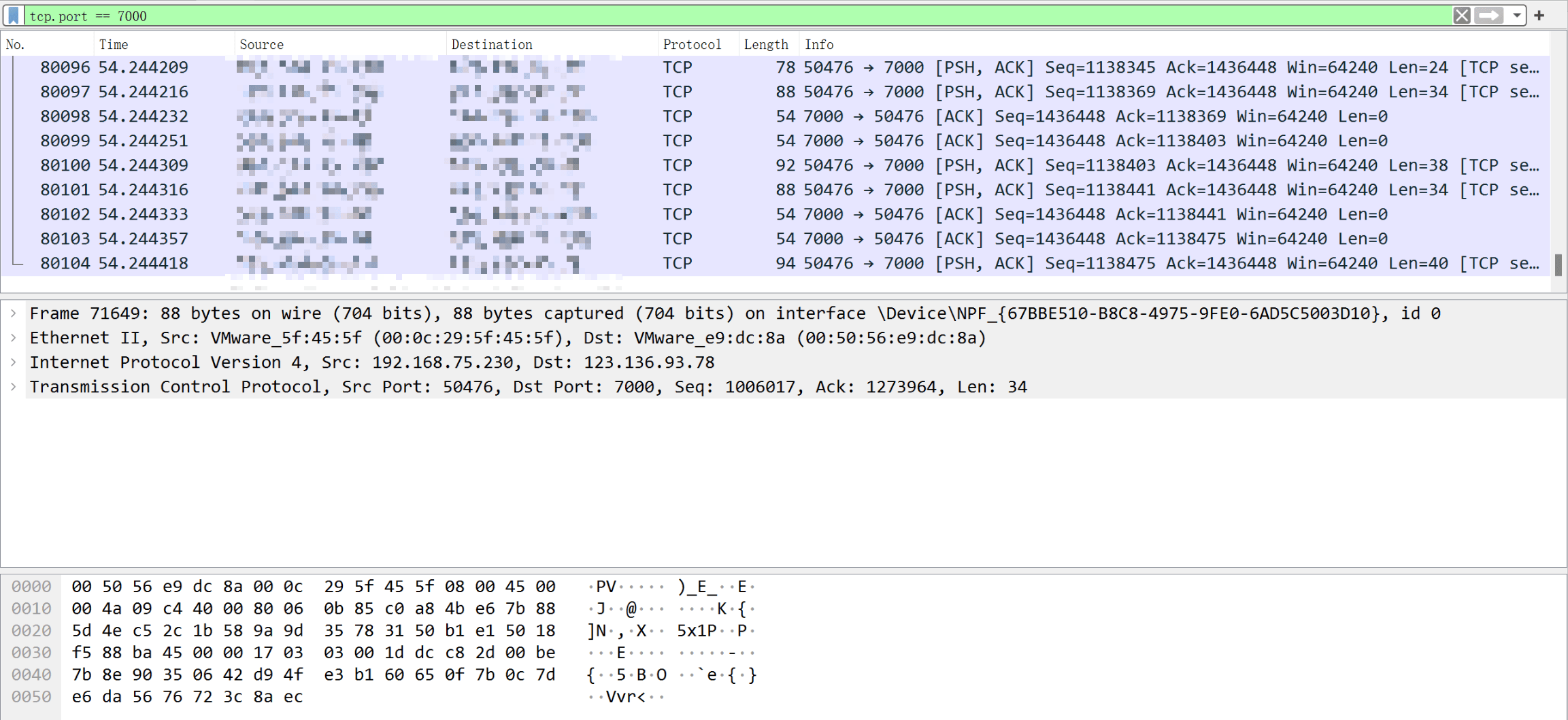This screenshot has width=1568, height=720.
Task: Select packet number 80096 row
Action: [x=775, y=67]
